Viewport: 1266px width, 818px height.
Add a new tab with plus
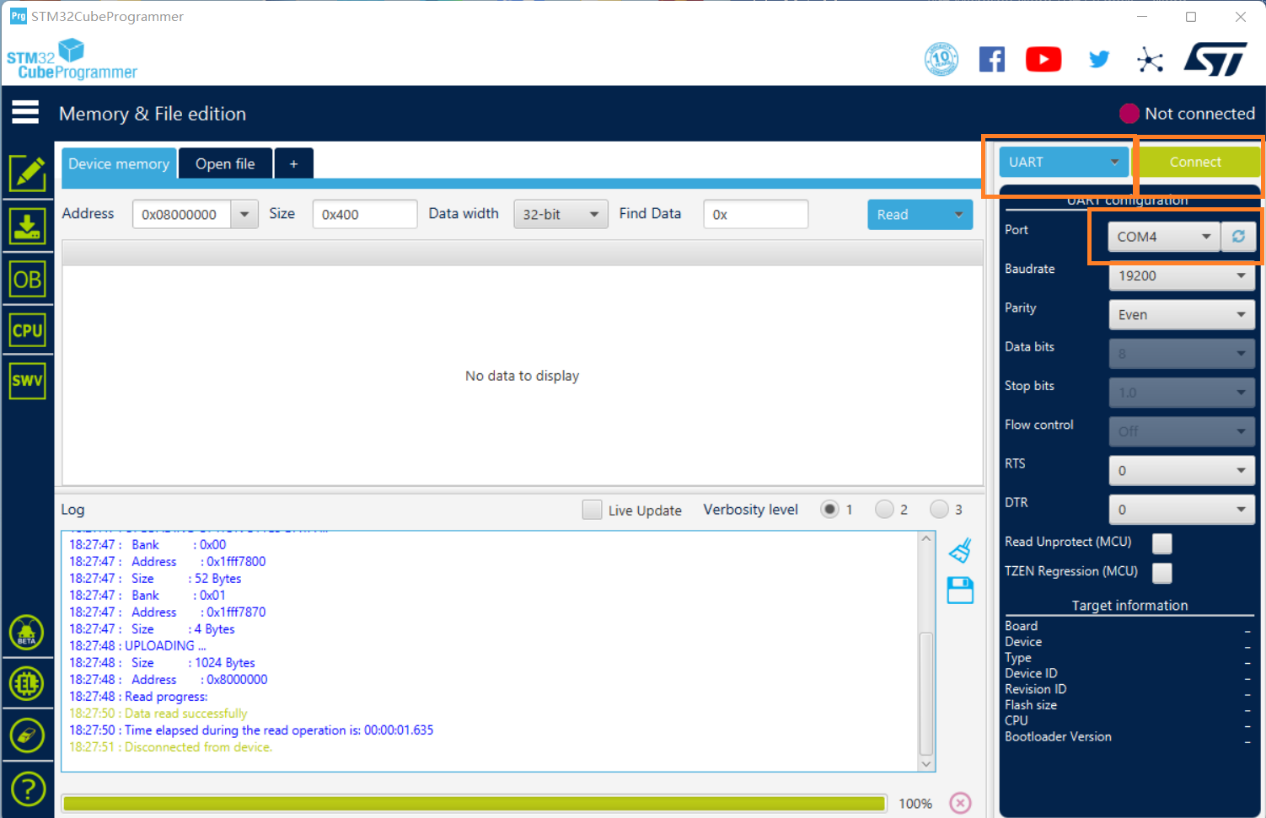pyautogui.click(x=294, y=164)
